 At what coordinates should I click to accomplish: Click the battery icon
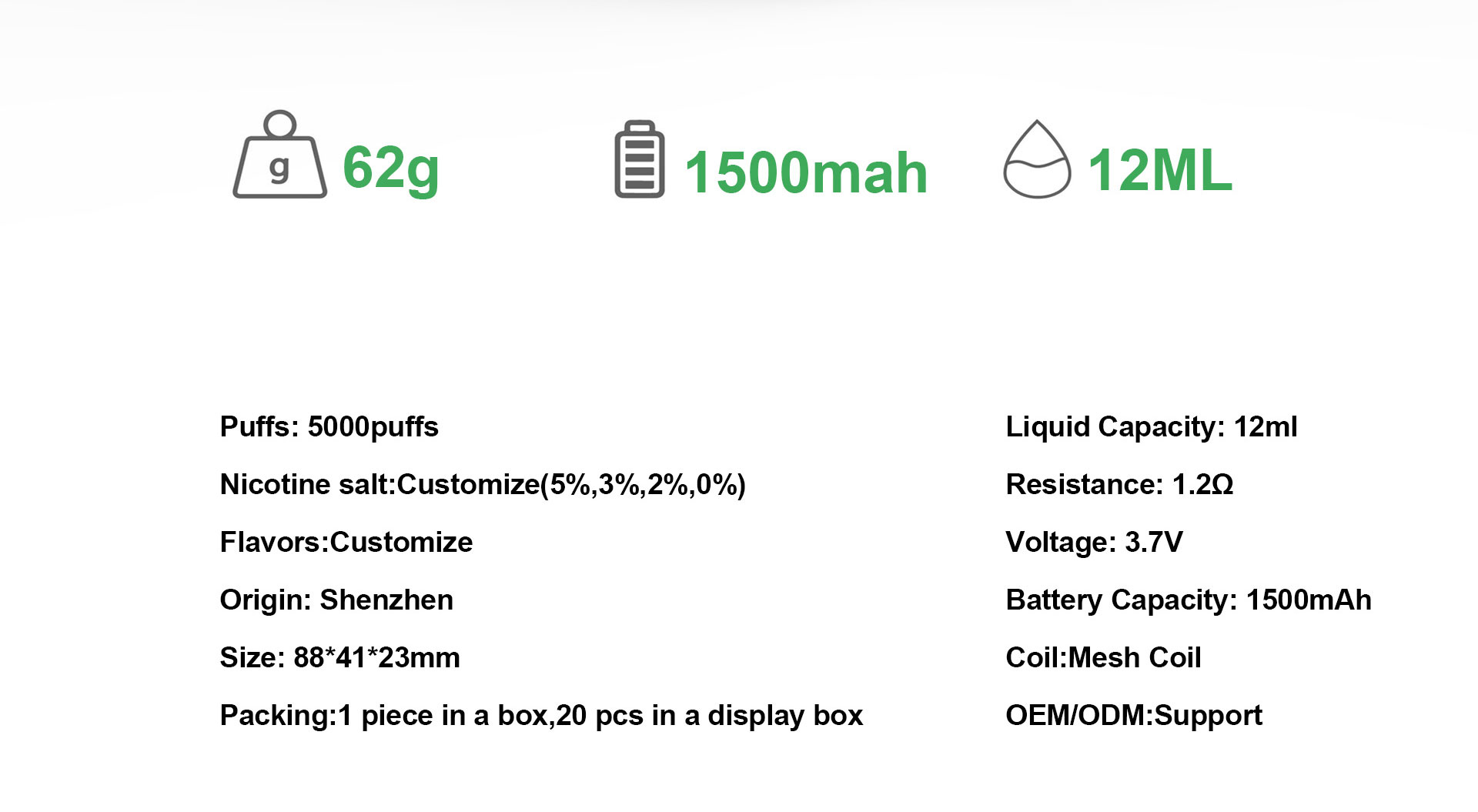[640, 159]
